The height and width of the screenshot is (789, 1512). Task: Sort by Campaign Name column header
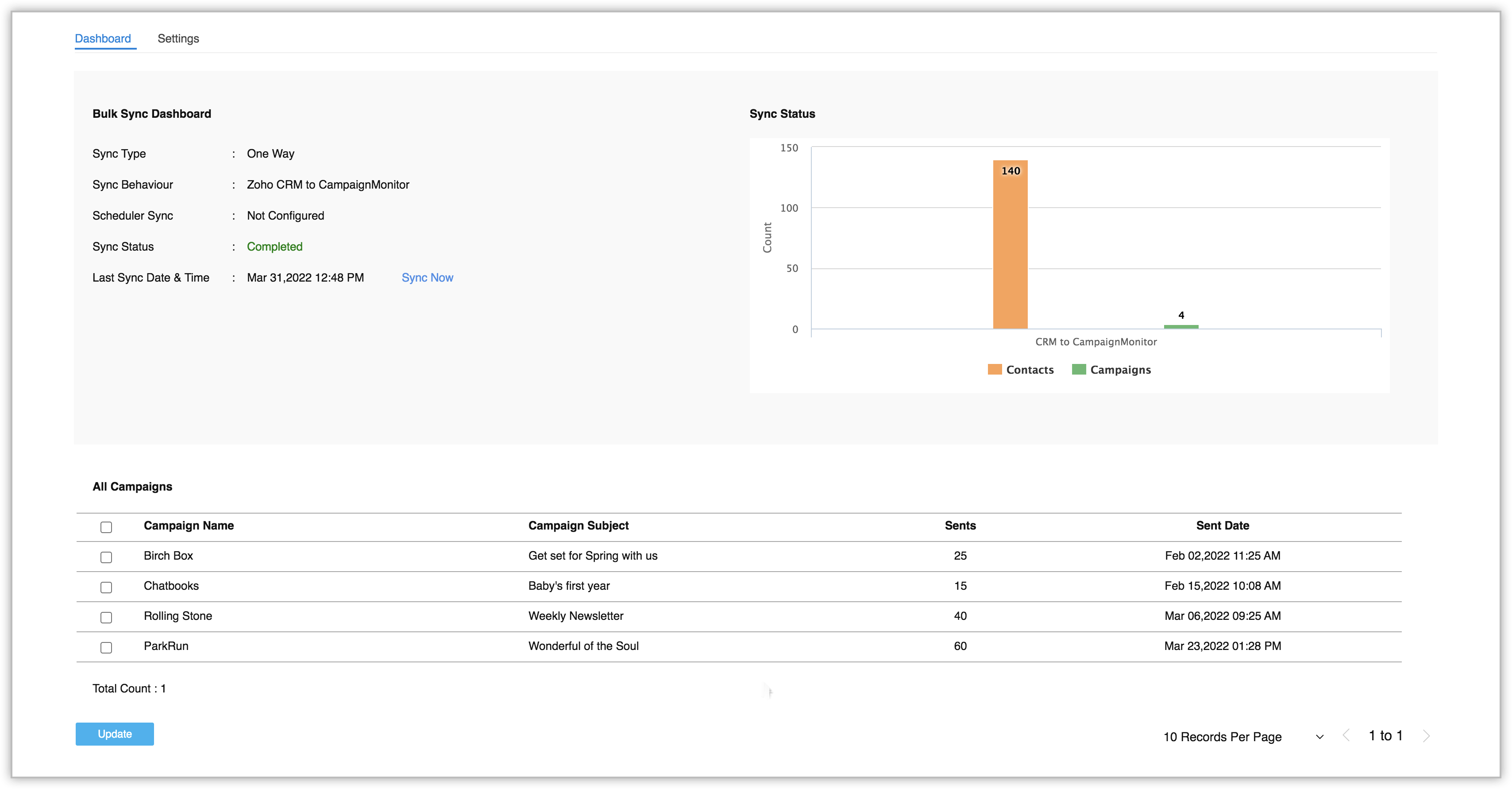tap(189, 526)
